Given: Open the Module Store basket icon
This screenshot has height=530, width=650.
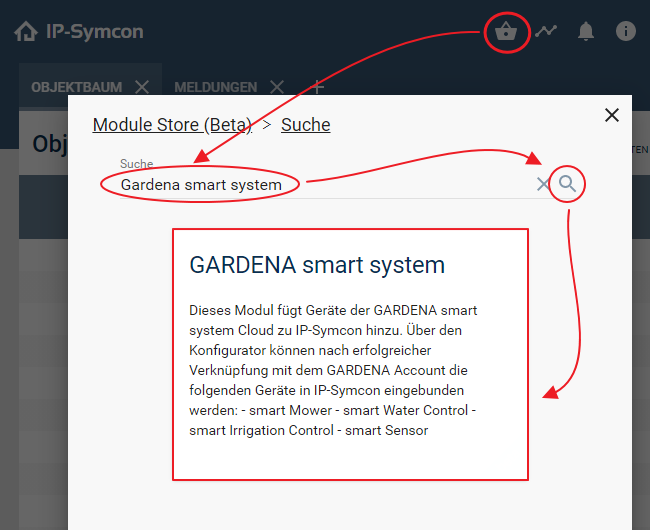Looking at the screenshot, I should click(506, 32).
